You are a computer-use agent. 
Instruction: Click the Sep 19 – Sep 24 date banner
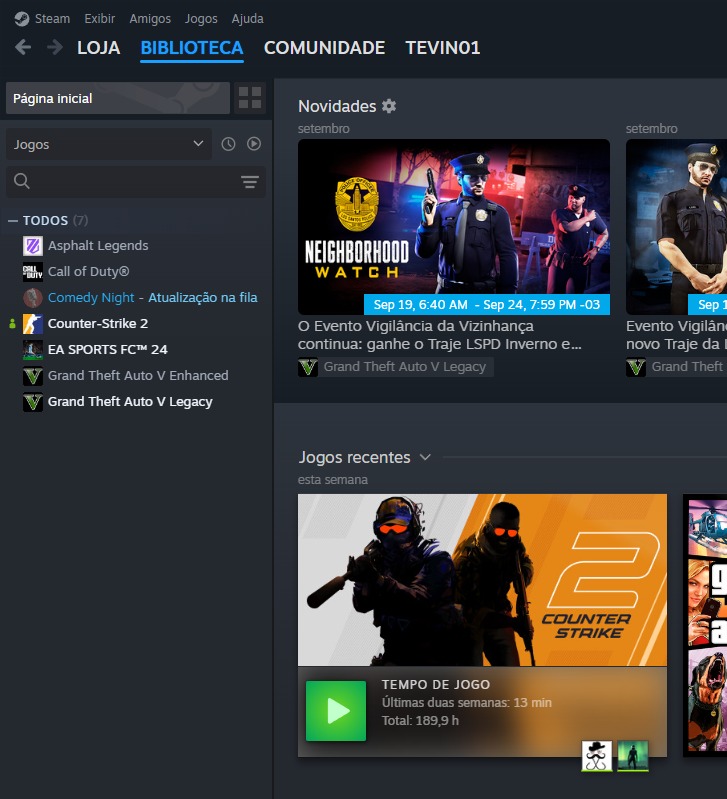(x=487, y=305)
